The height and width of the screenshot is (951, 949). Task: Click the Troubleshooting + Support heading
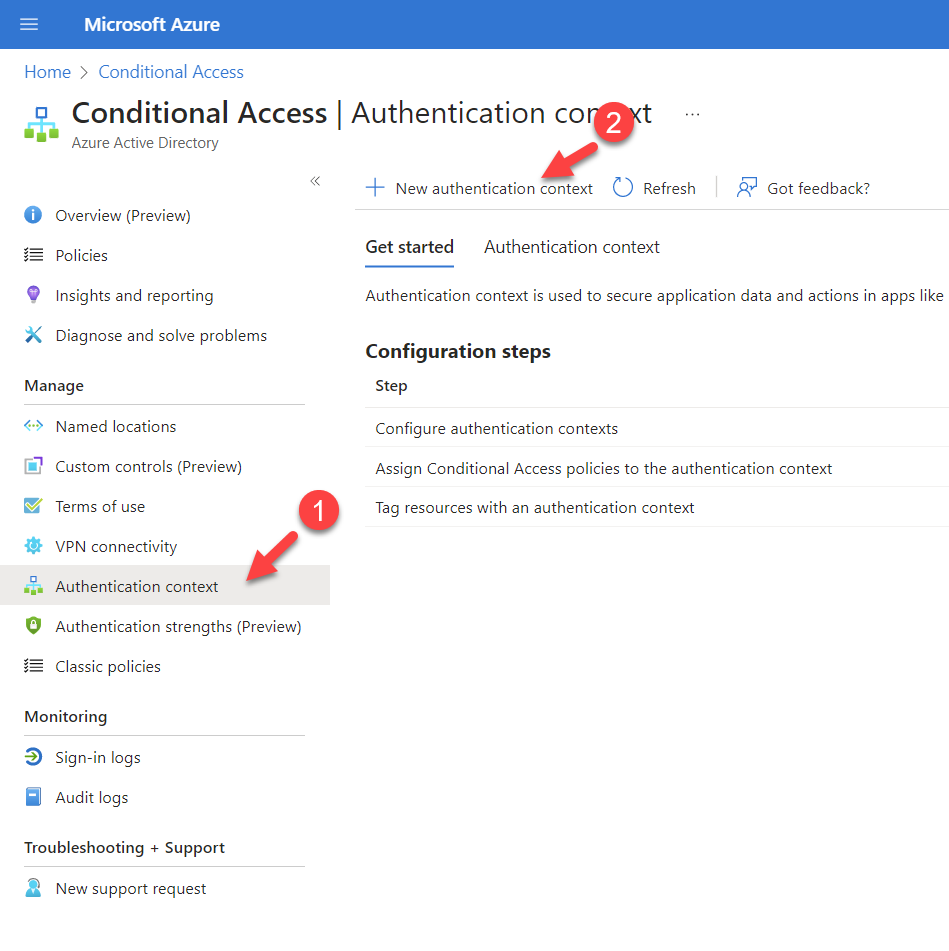point(124,847)
